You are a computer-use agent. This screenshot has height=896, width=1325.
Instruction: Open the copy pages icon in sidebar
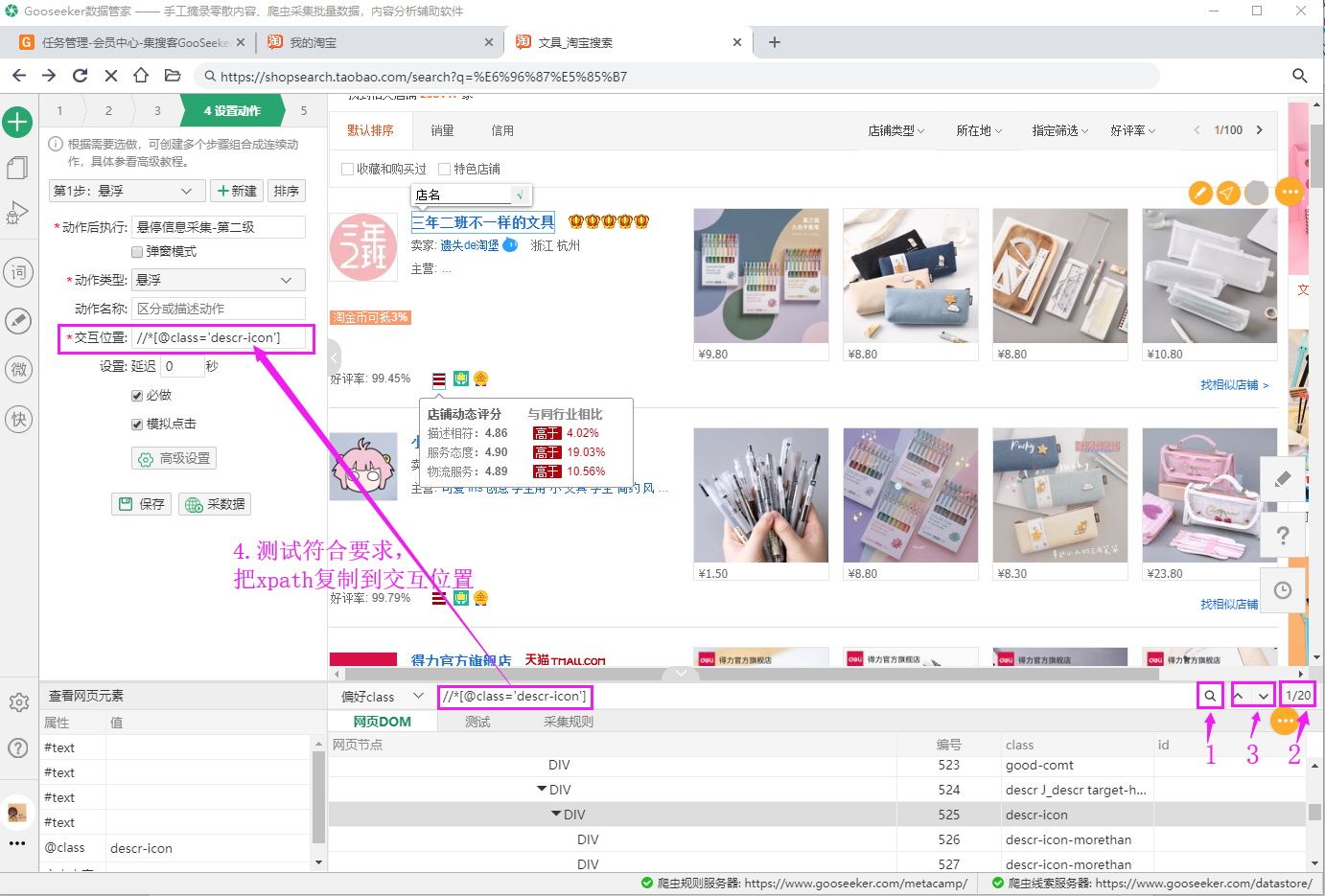tap(17, 168)
